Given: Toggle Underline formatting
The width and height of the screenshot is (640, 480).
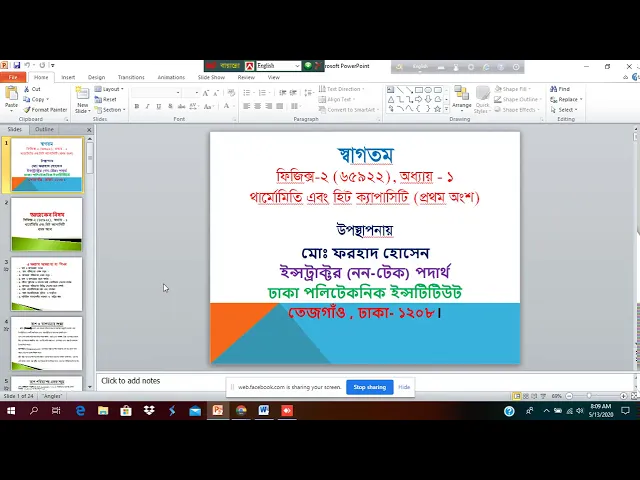Looking at the screenshot, I should pyautogui.click(x=159, y=107).
